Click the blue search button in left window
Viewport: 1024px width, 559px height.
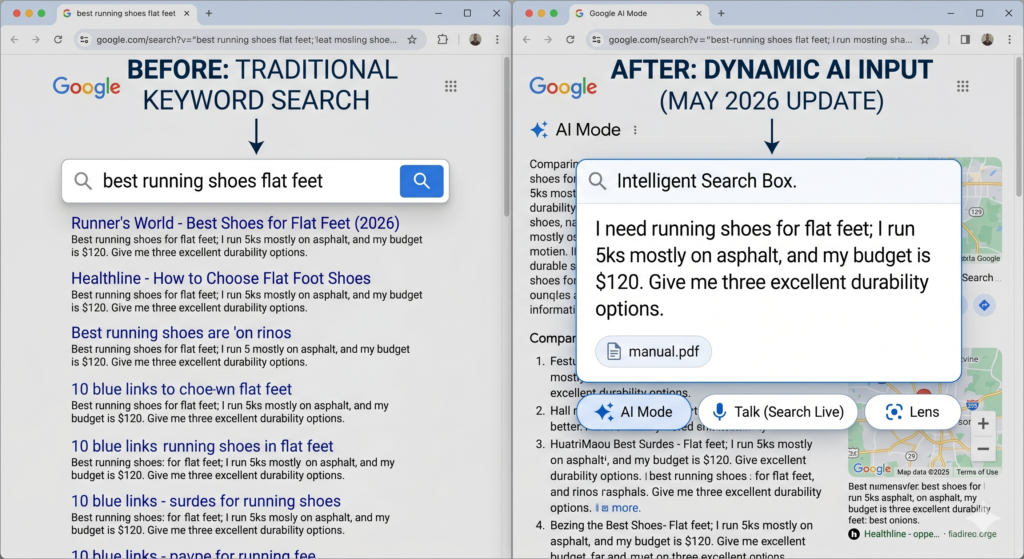pos(421,181)
